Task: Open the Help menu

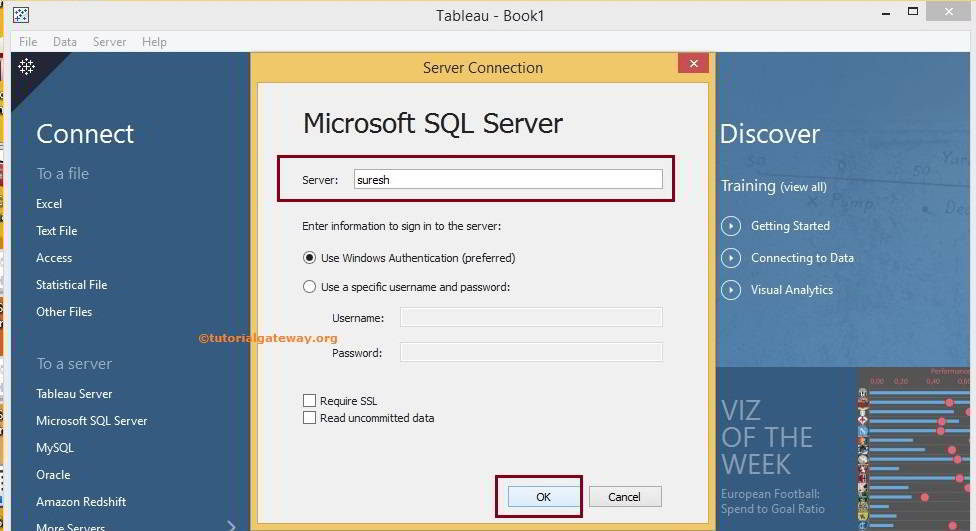Action: coord(154,42)
